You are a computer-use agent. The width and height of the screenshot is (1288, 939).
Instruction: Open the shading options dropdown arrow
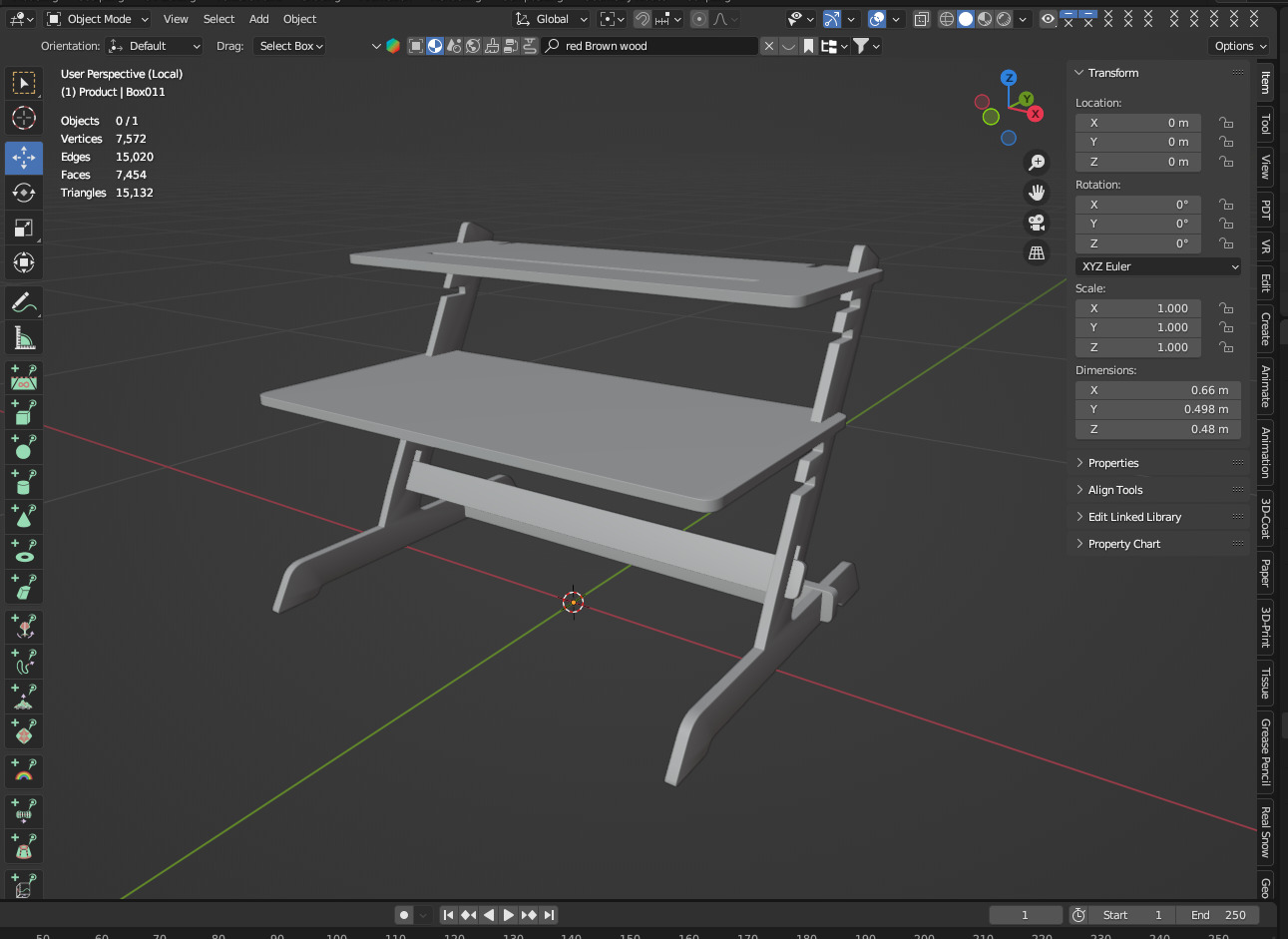[1024, 19]
